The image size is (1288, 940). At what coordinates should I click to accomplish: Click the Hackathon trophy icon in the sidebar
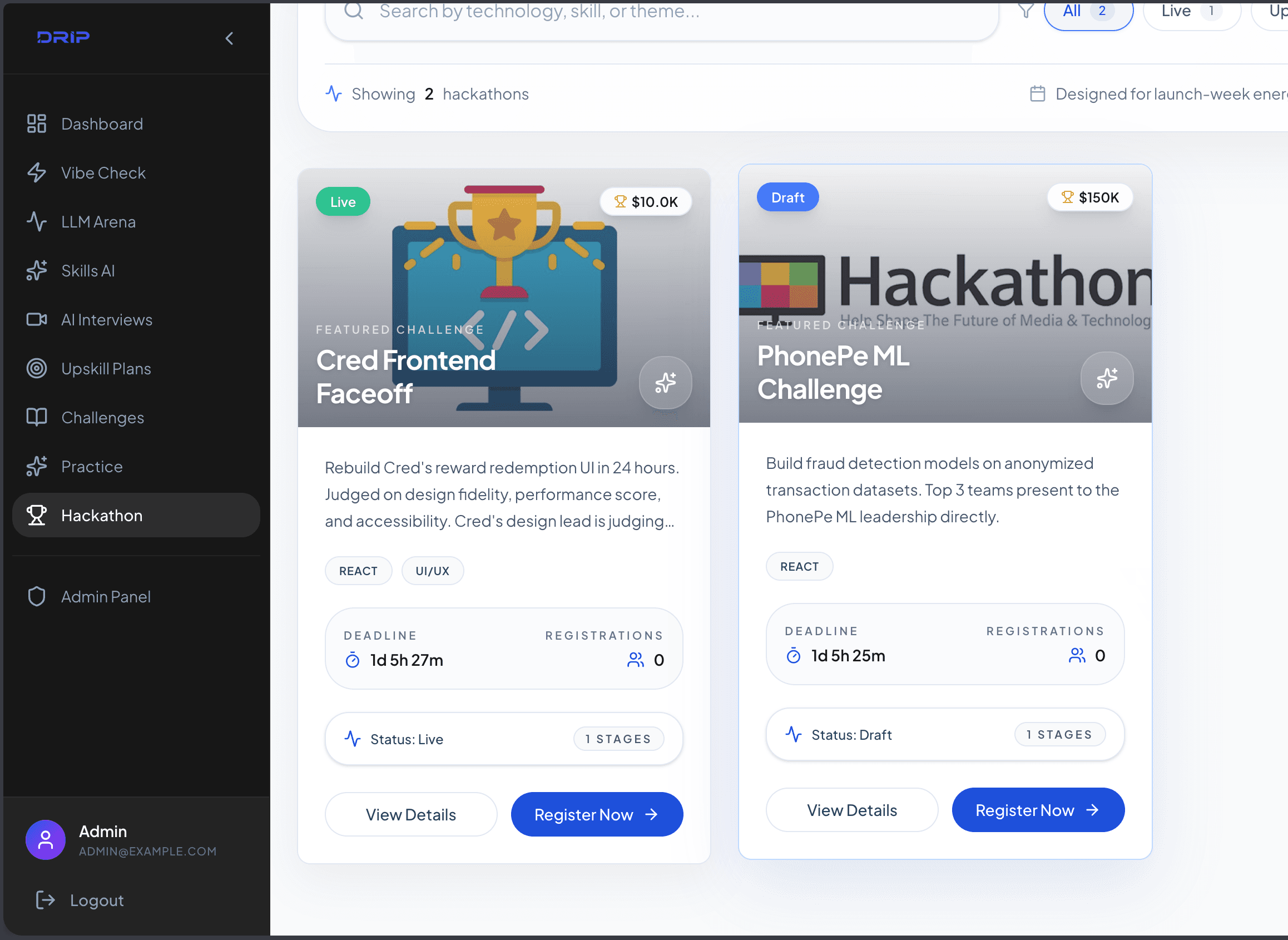(36, 515)
